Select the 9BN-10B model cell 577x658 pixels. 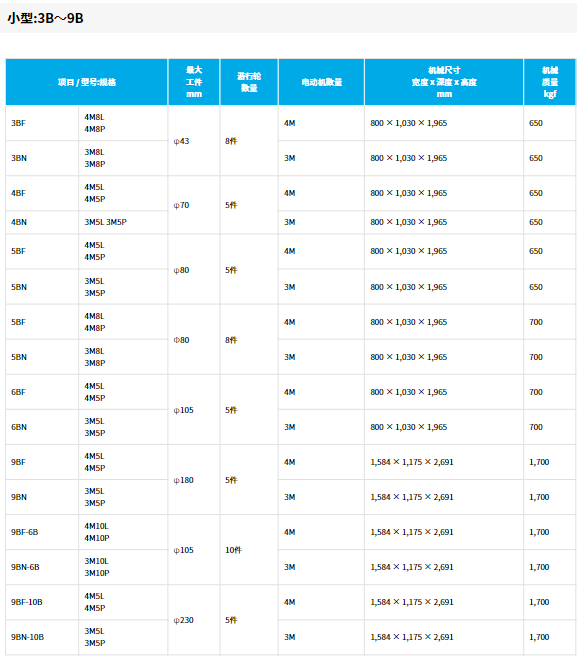(x=42, y=637)
